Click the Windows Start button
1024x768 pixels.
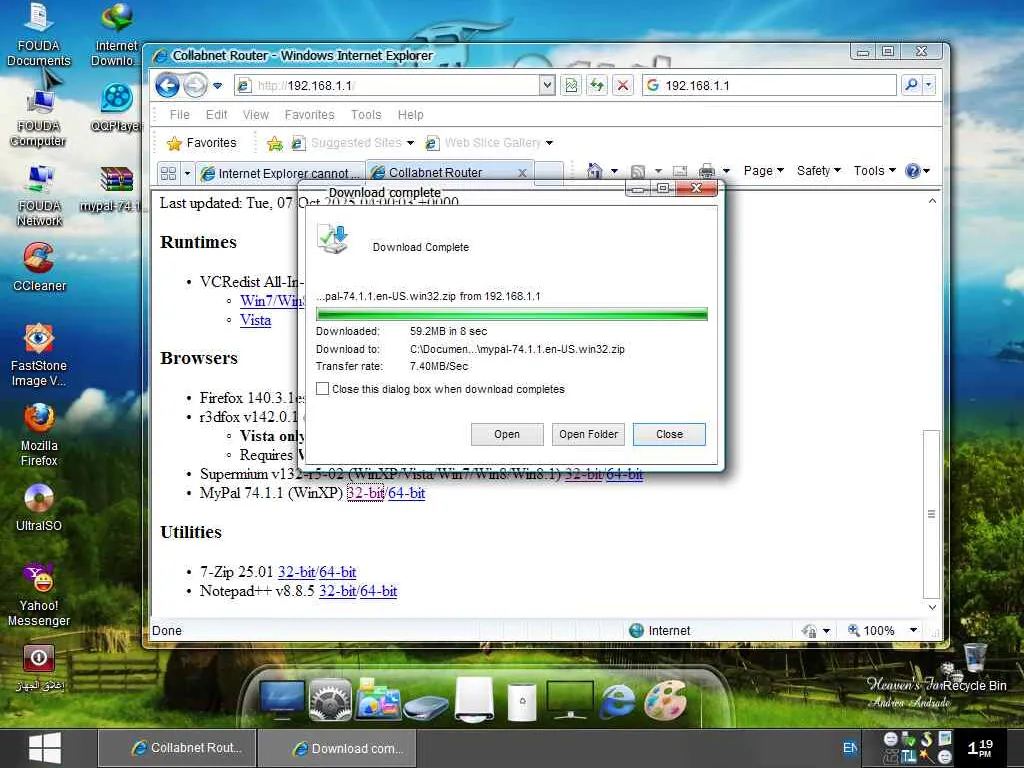pos(45,748)
